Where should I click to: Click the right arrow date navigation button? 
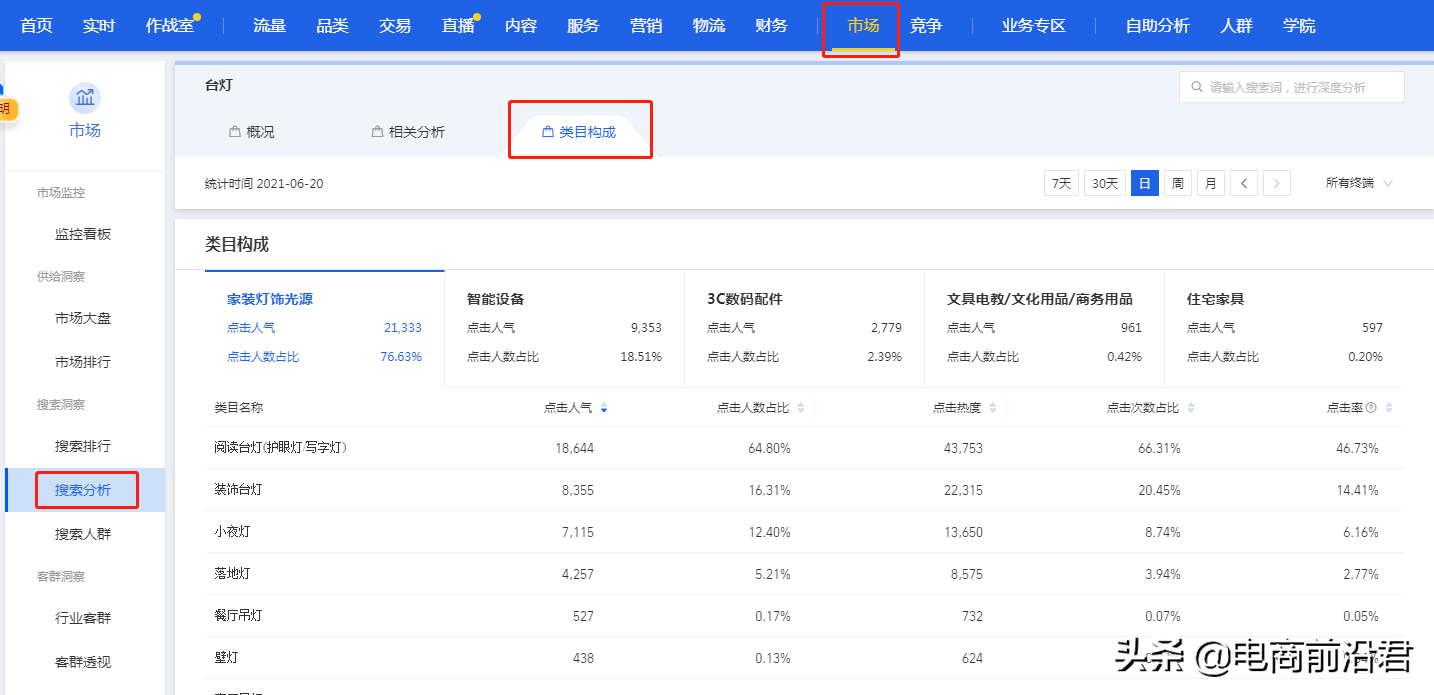tap(1277, 183)
